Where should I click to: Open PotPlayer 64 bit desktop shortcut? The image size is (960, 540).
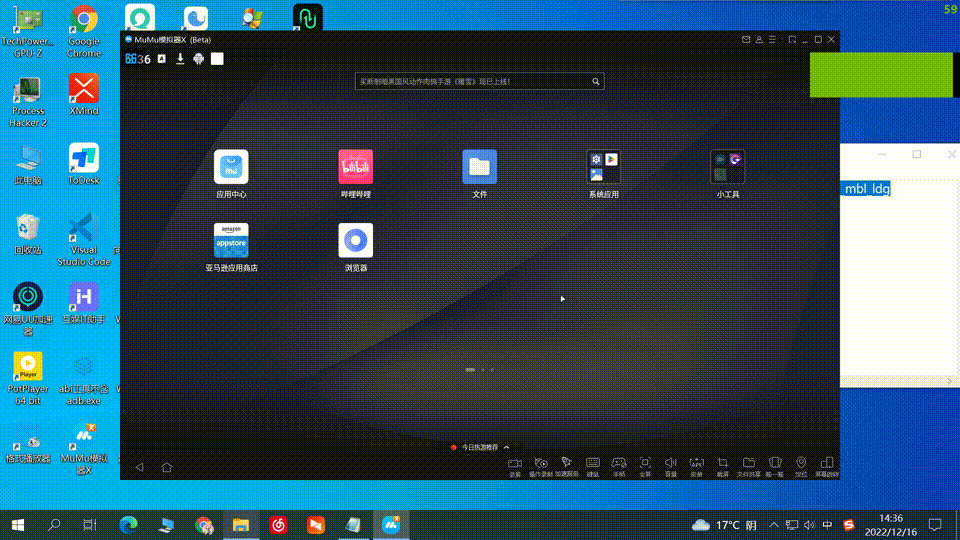[28, 378]
